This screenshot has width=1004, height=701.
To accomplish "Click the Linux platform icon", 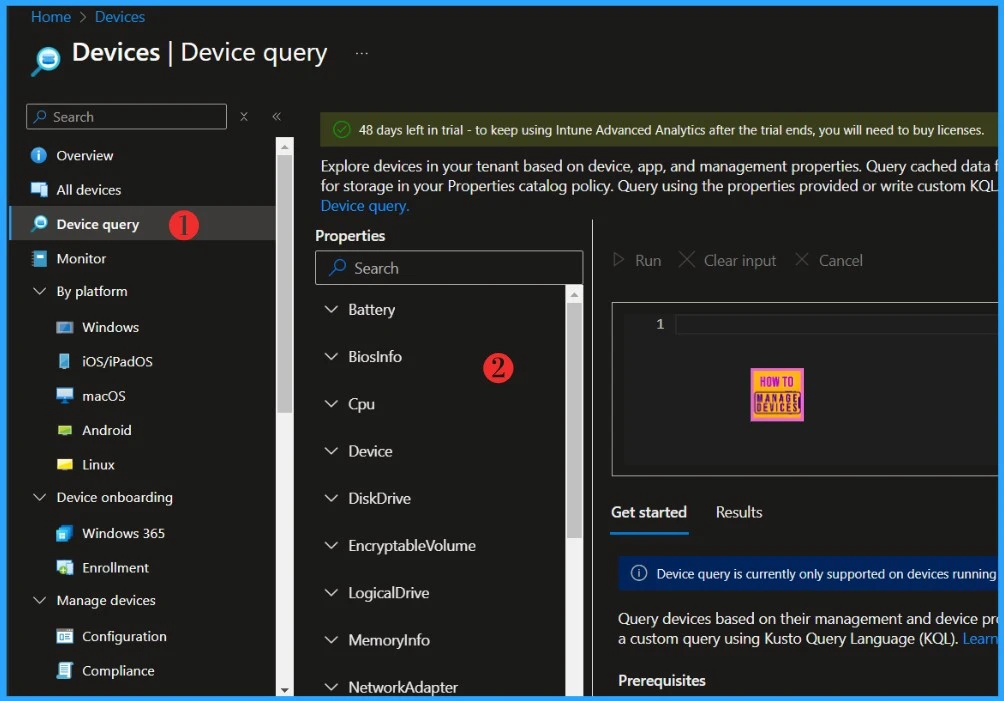I will tap(65, 464).
